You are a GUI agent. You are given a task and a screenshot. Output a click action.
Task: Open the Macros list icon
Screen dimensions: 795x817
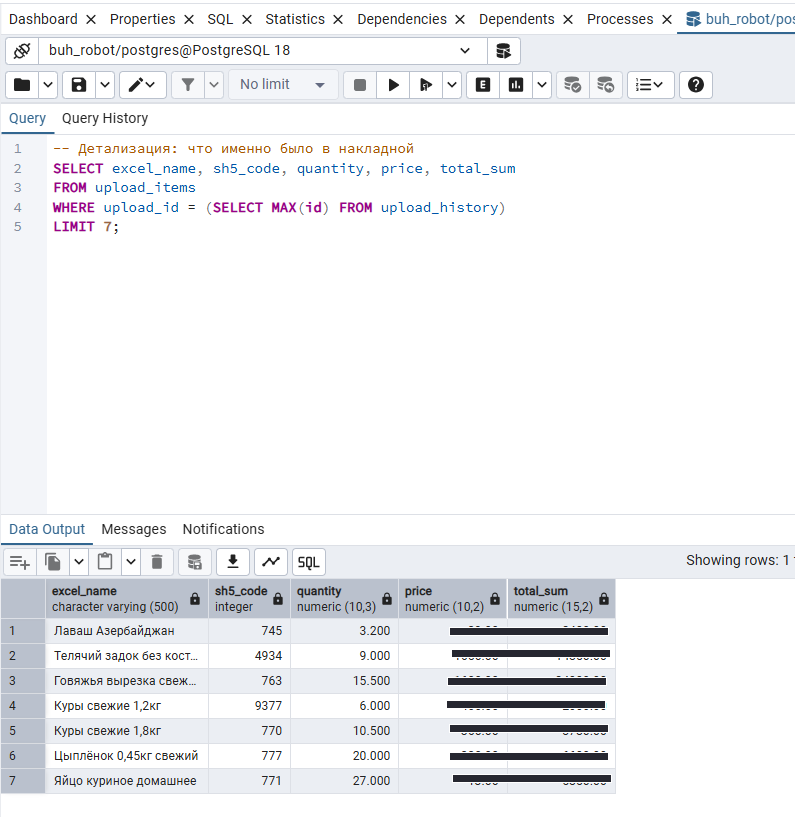(650, 85)
